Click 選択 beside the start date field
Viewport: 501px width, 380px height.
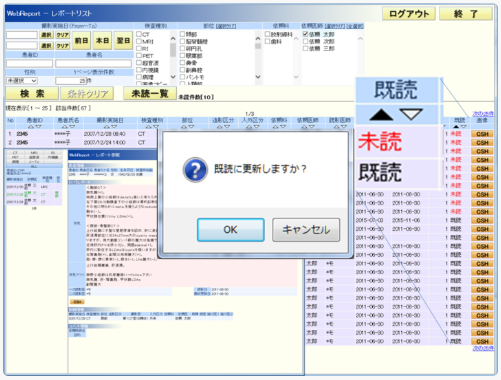[x=46, y=35]
